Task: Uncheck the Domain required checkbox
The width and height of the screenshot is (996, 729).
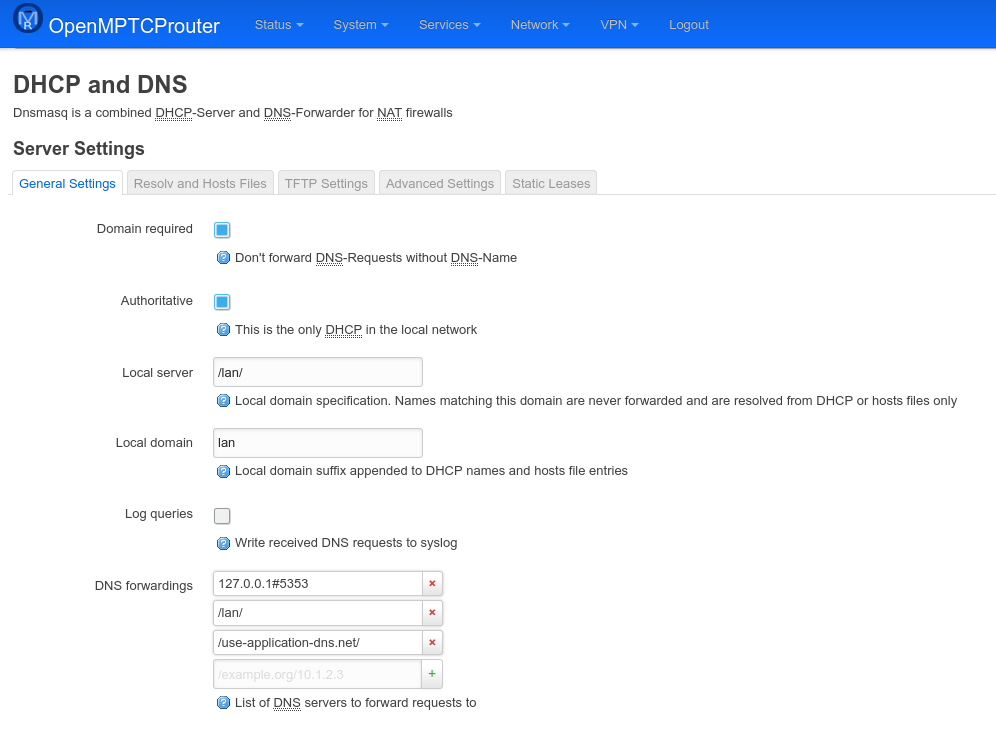Action: tap(221, 229)
